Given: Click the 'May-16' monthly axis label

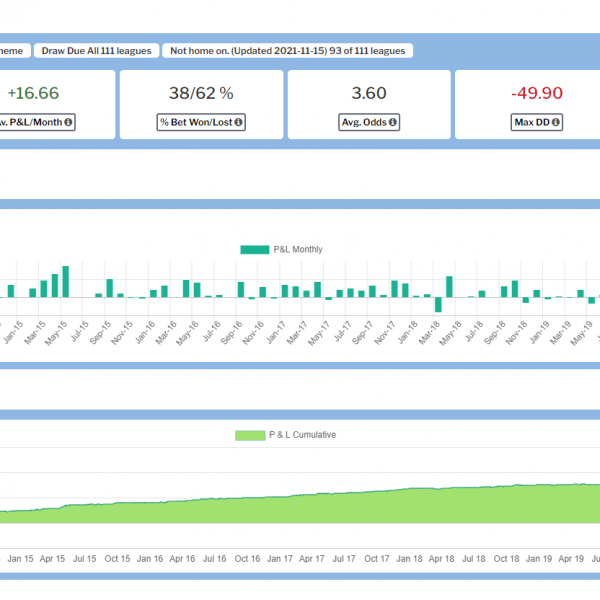Looking at the screenshot, I should 187,333.
